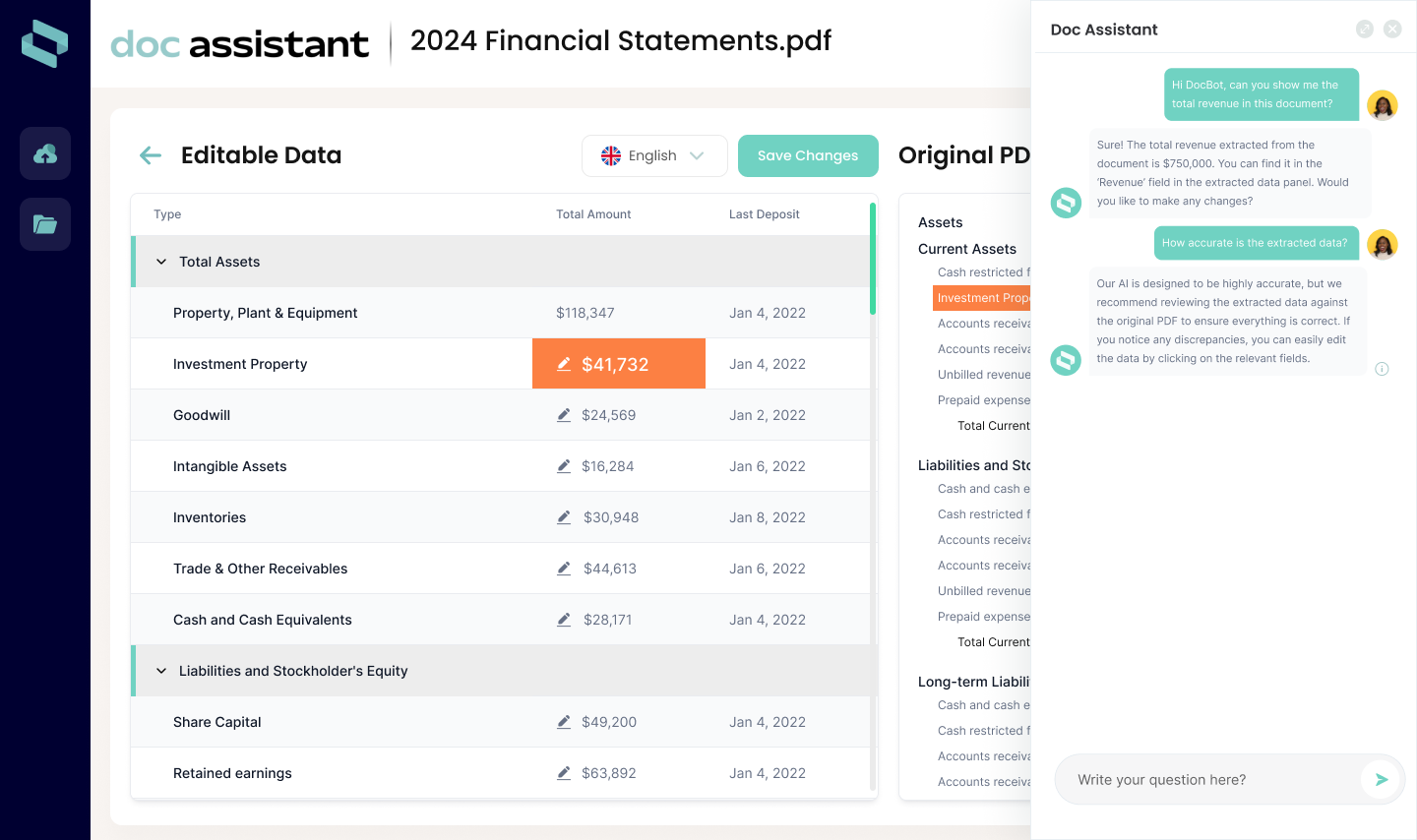Open the cloud upload sidebar icon
Image resolution: width=1417 pixels, height=840 pixels.
(x=45, y=153)
